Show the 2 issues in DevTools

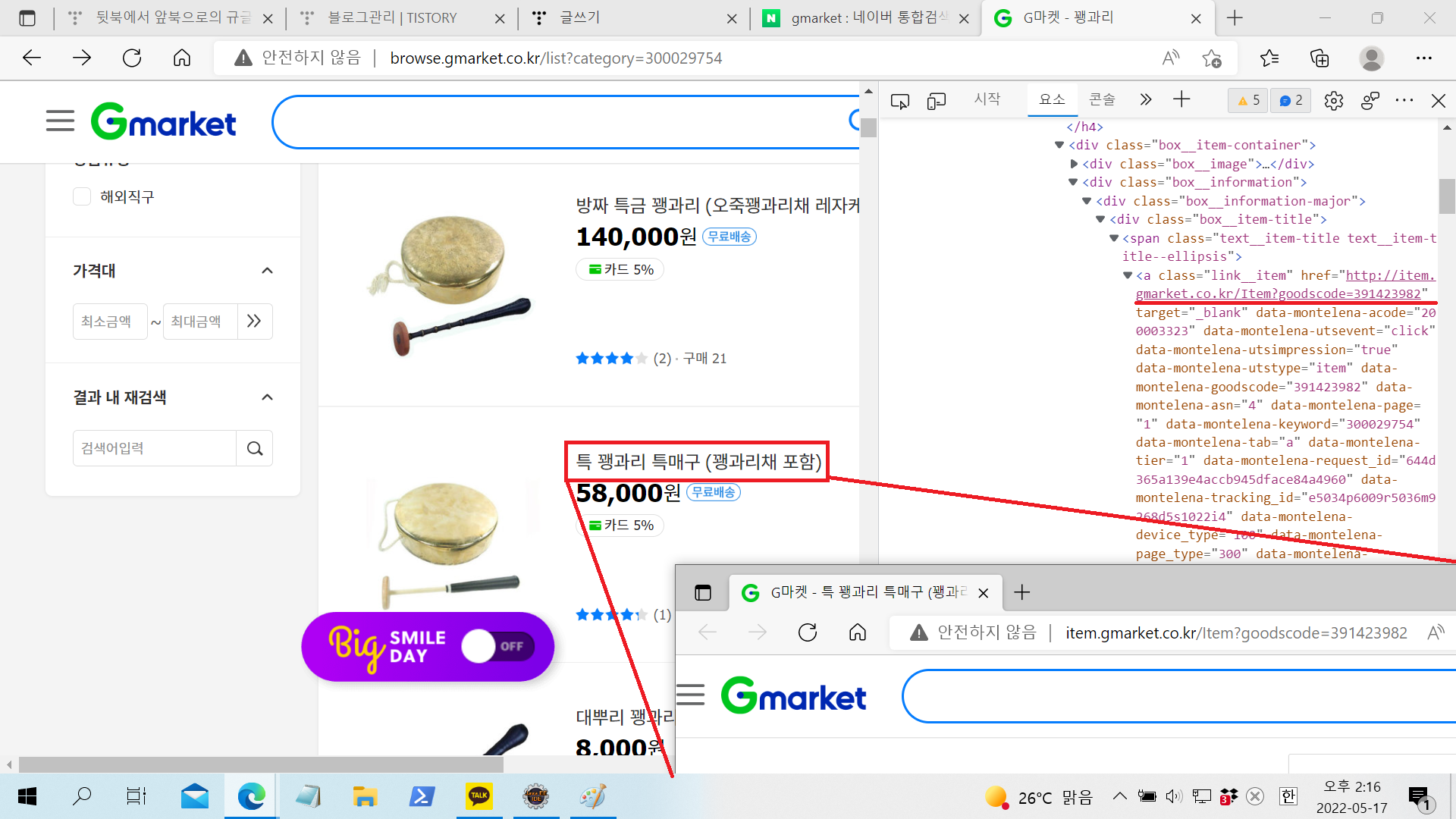click(x=1291, y=100)
